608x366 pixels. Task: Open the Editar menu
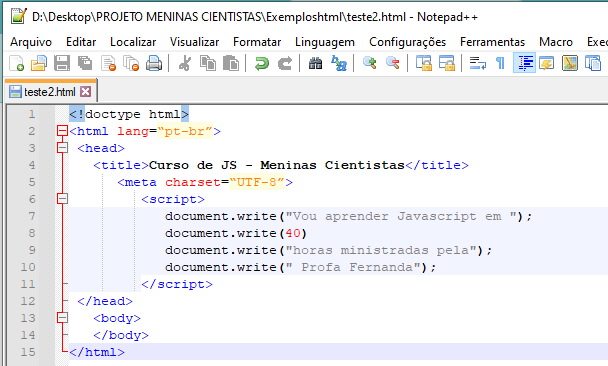(81, 41)
